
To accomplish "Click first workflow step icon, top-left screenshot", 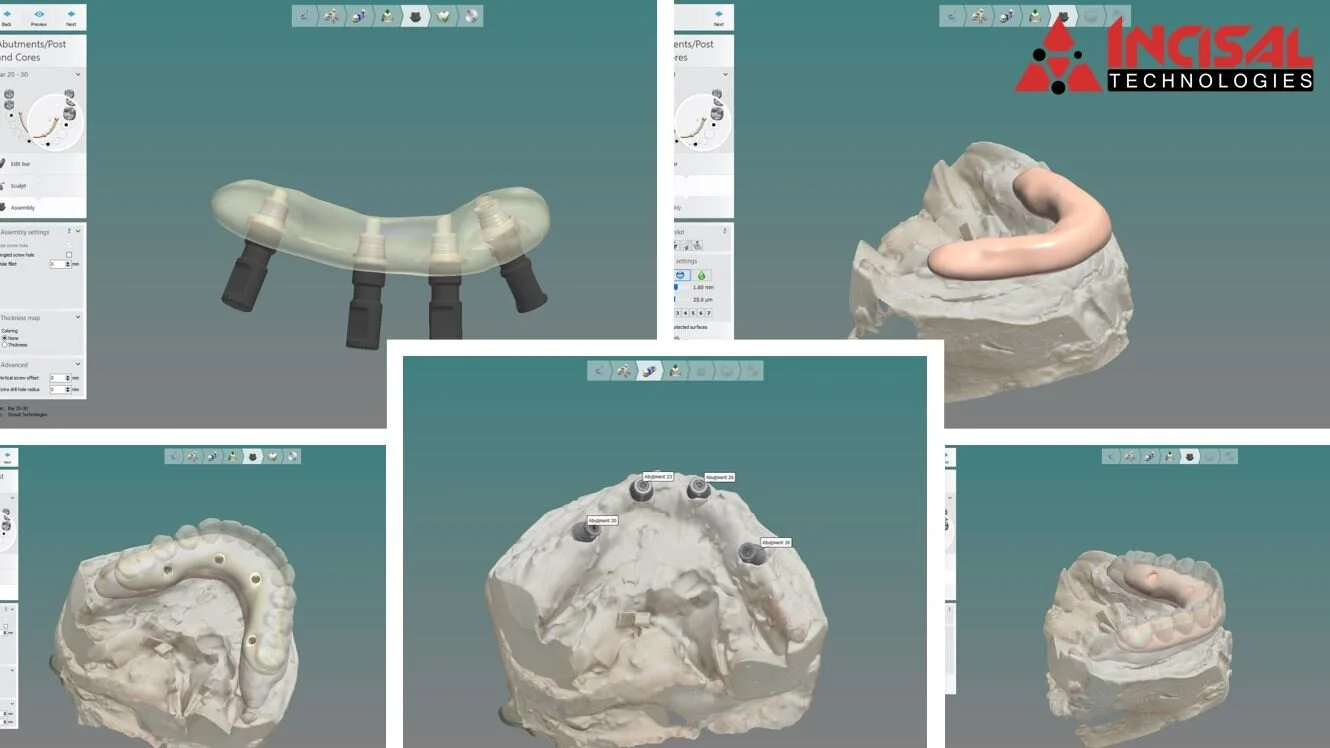I will coord(304,15).
